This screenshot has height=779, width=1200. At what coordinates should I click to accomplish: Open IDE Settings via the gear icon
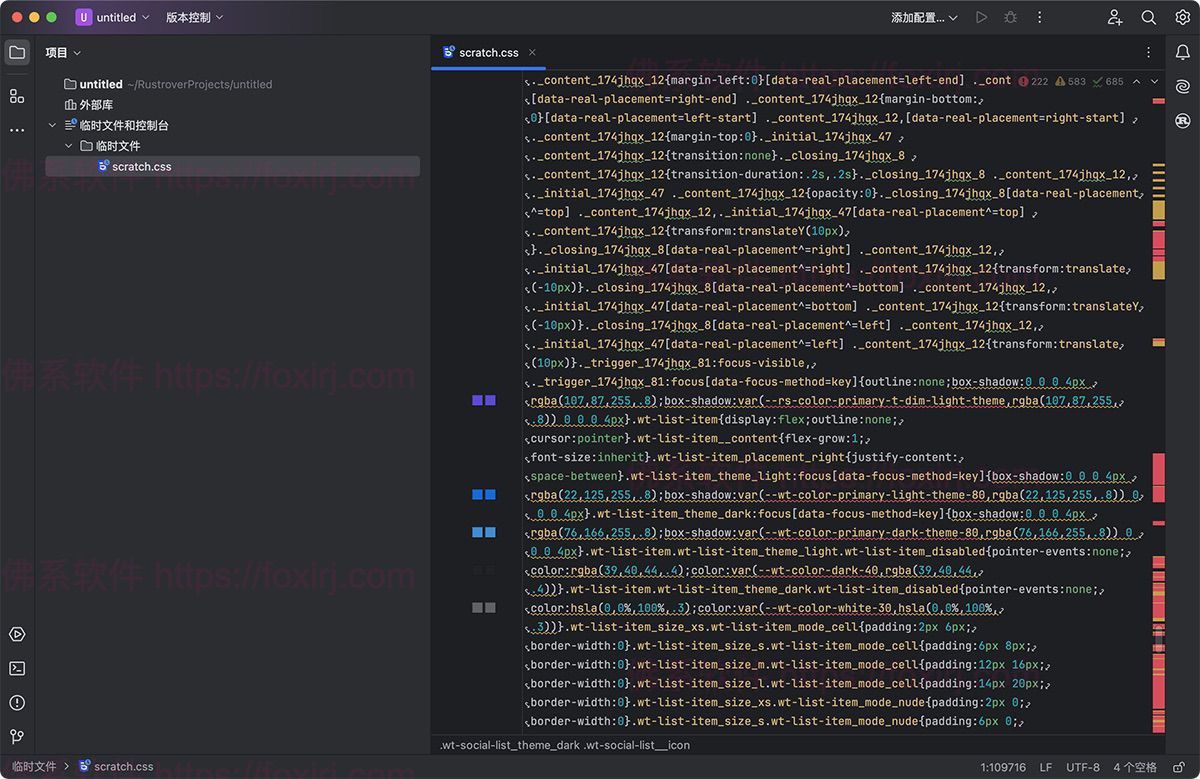pyautogui.click(x=1182, y=17)
